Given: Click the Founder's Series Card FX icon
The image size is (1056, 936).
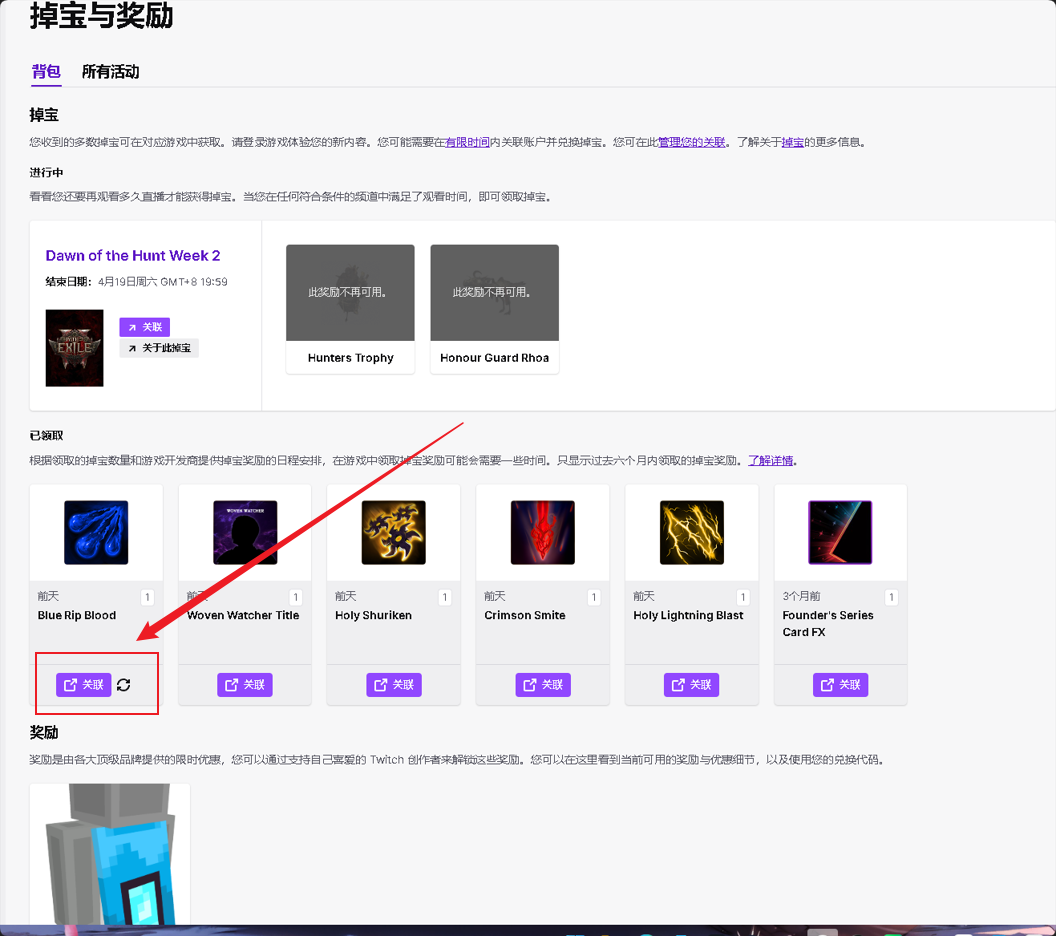Looking at the screenshot, I should 840,533.
